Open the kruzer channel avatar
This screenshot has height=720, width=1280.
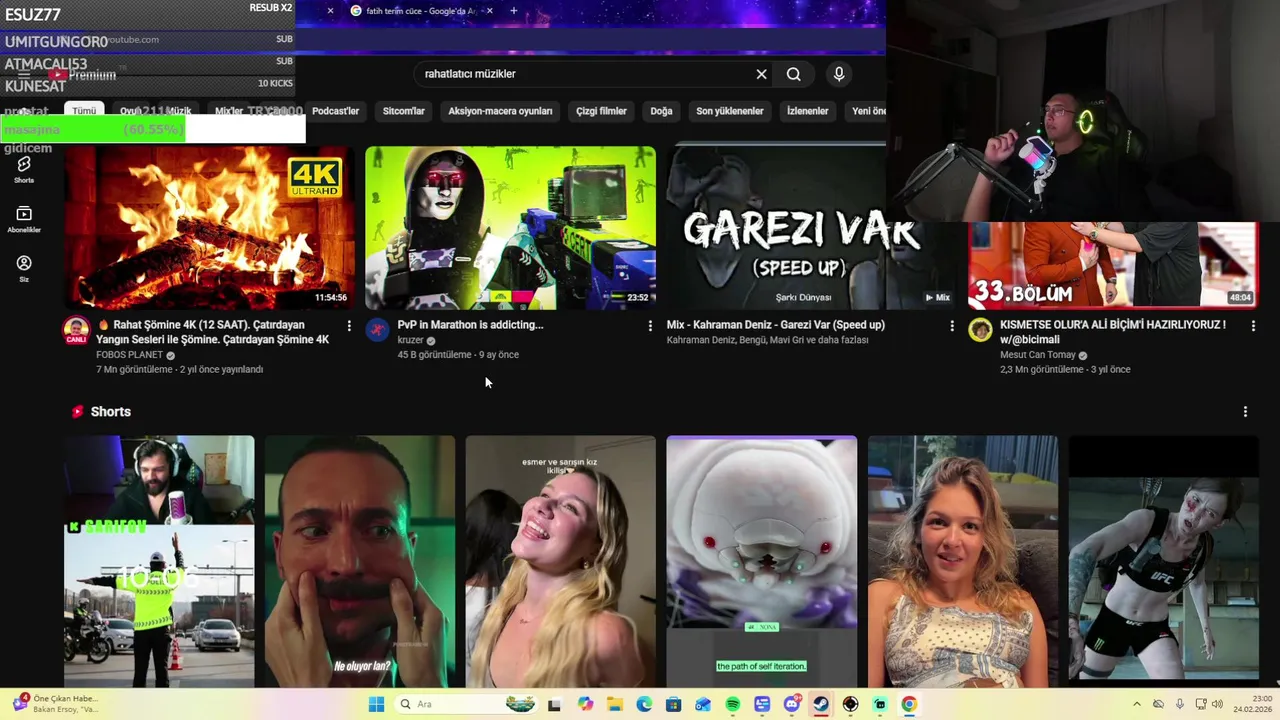(378, 330)
